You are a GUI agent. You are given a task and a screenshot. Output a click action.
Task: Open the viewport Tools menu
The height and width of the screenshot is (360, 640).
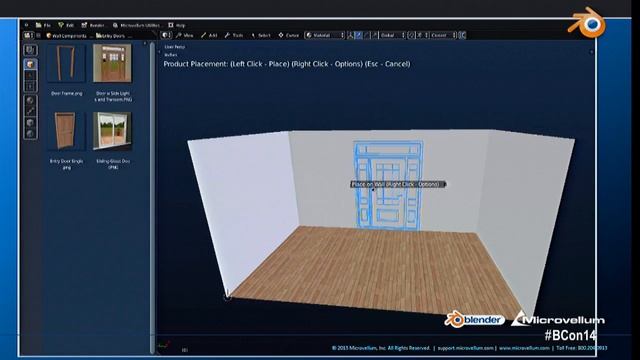234,36
